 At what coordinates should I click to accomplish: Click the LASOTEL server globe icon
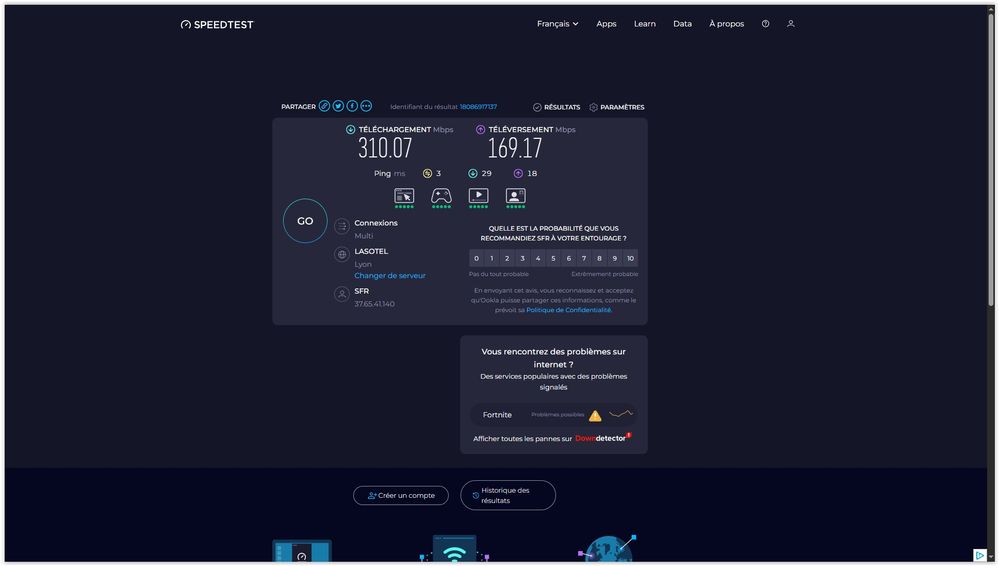[342, 254]
